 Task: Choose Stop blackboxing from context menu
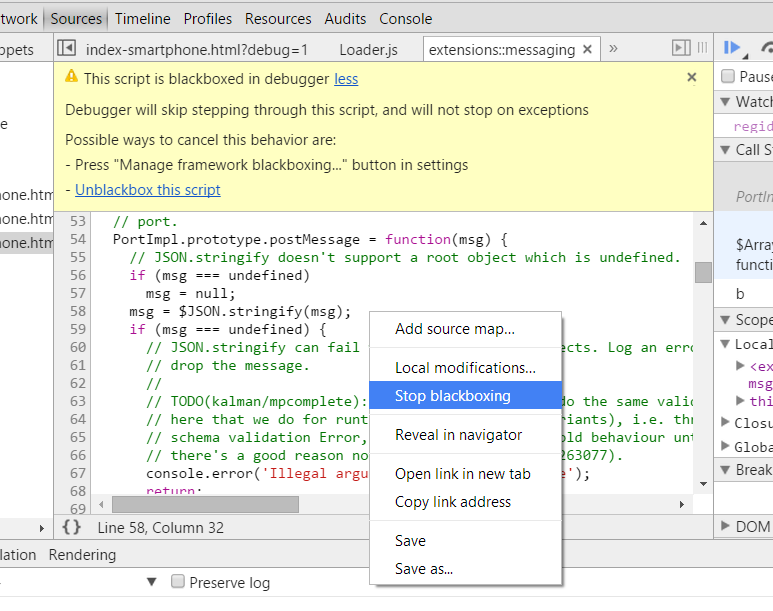[x=452, y=396]
